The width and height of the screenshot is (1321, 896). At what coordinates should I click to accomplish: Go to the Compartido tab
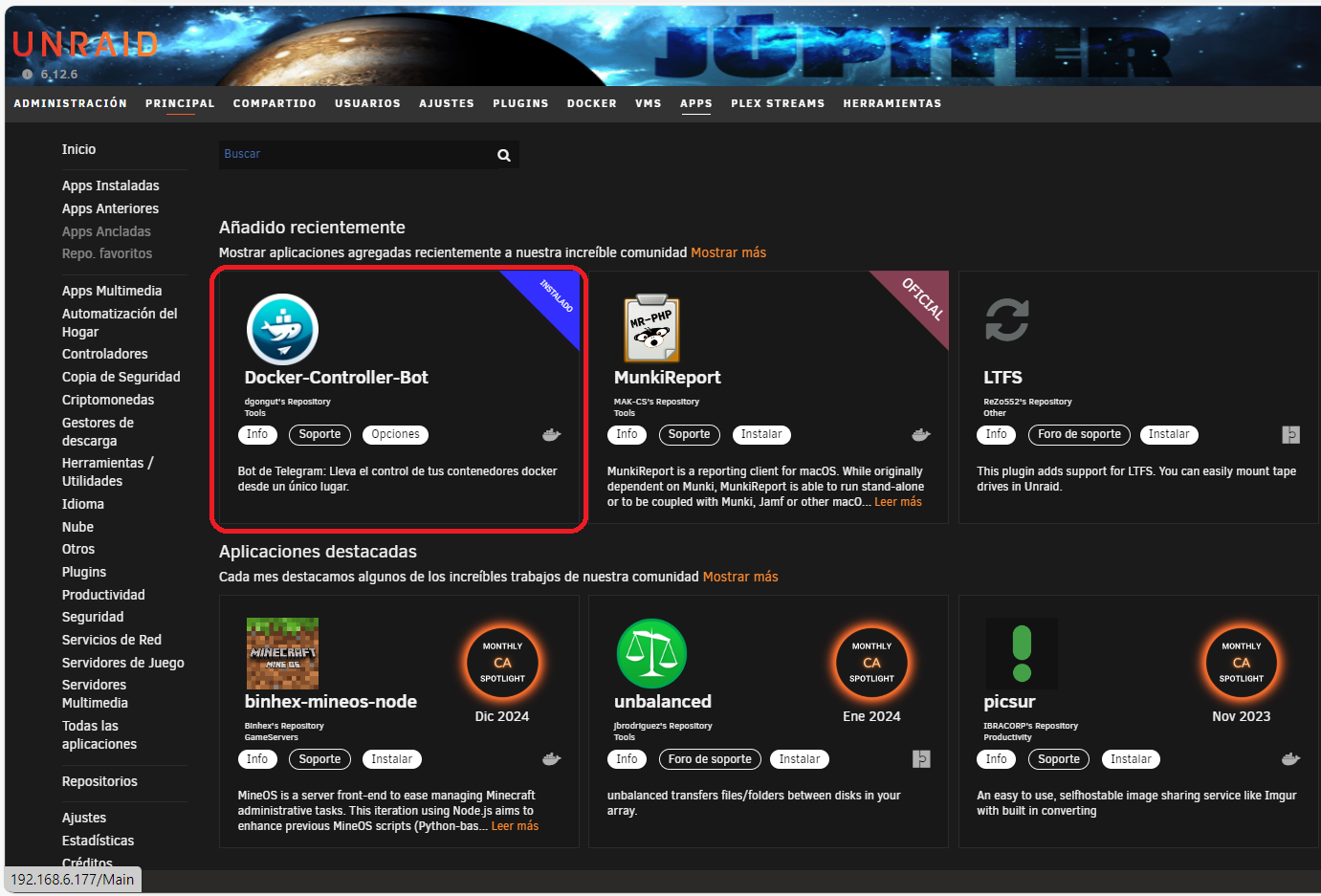click(275, 103)
